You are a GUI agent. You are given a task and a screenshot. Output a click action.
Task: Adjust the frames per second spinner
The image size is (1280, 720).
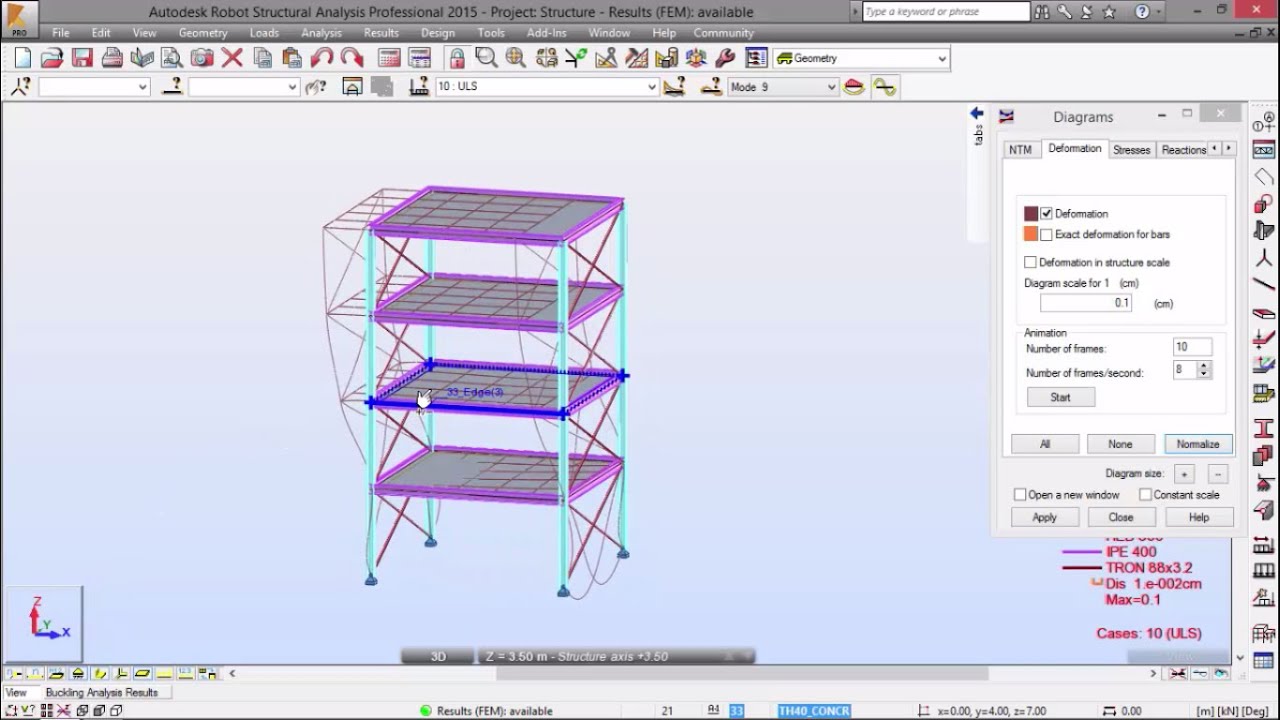click(1203, 369)
